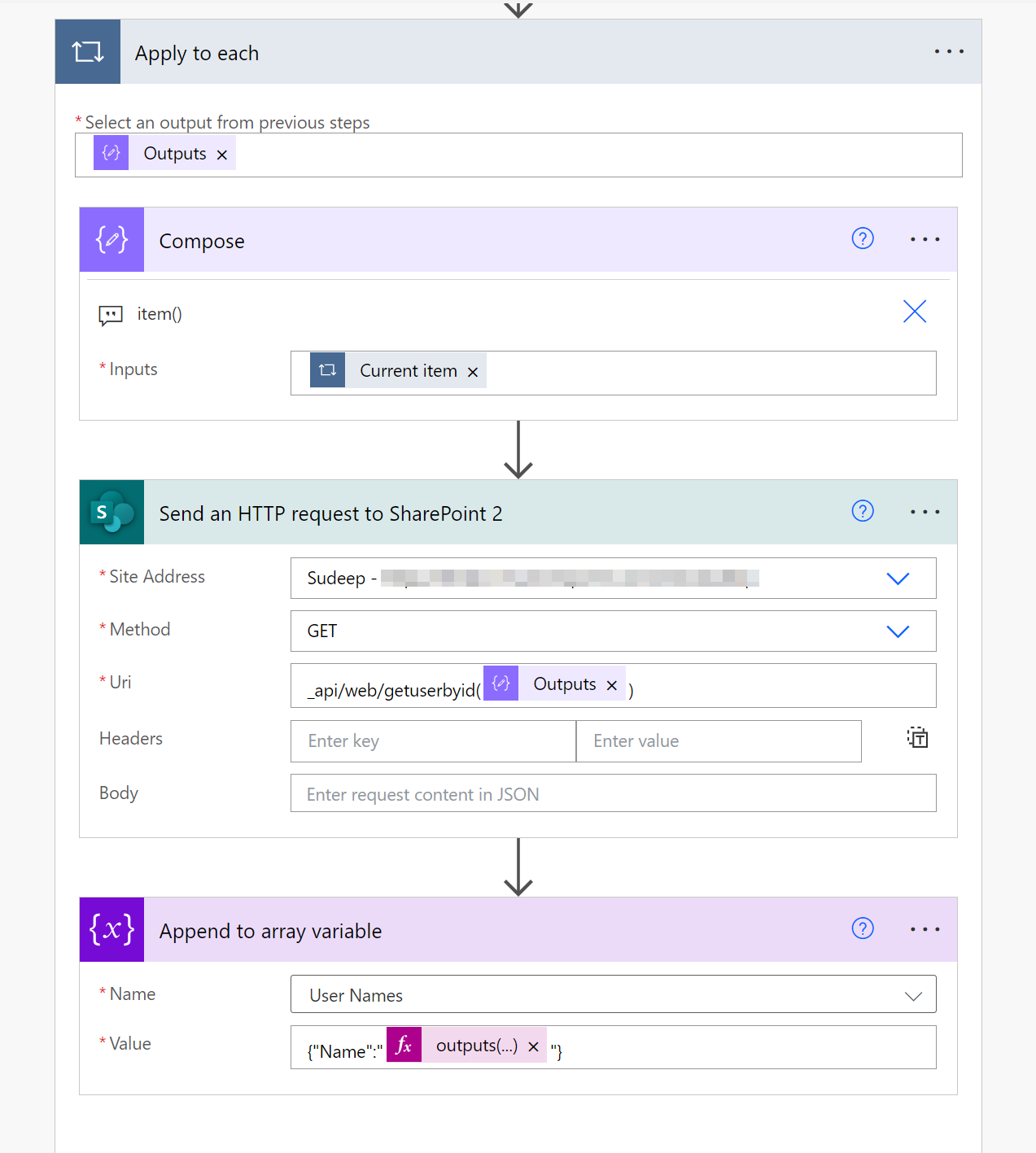Expand the Method dropdown showing GET
The height and width of the screenshot is (1153, 1036).
click(x=897, y=631)
